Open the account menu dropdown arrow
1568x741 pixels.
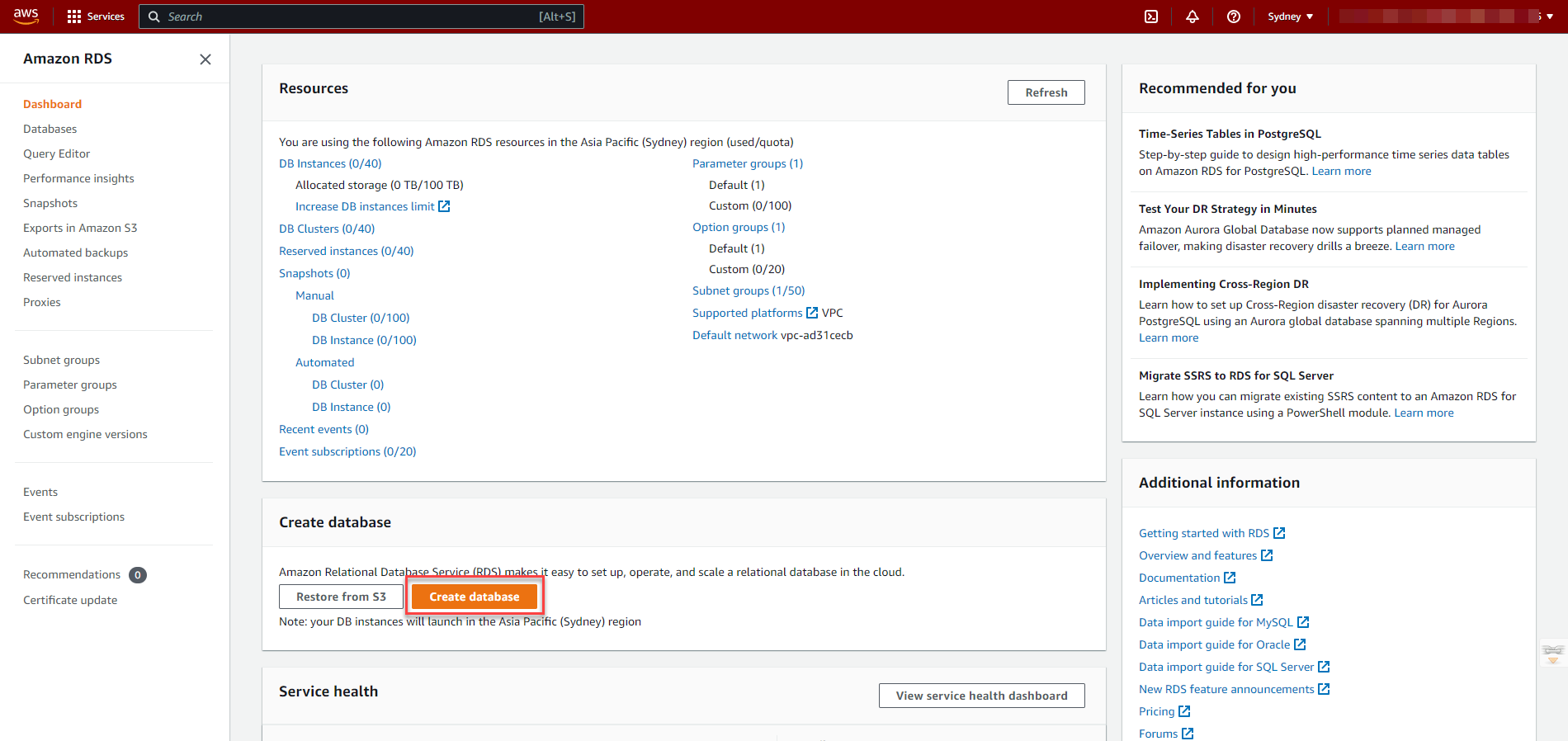click(x=1549, y=17)
